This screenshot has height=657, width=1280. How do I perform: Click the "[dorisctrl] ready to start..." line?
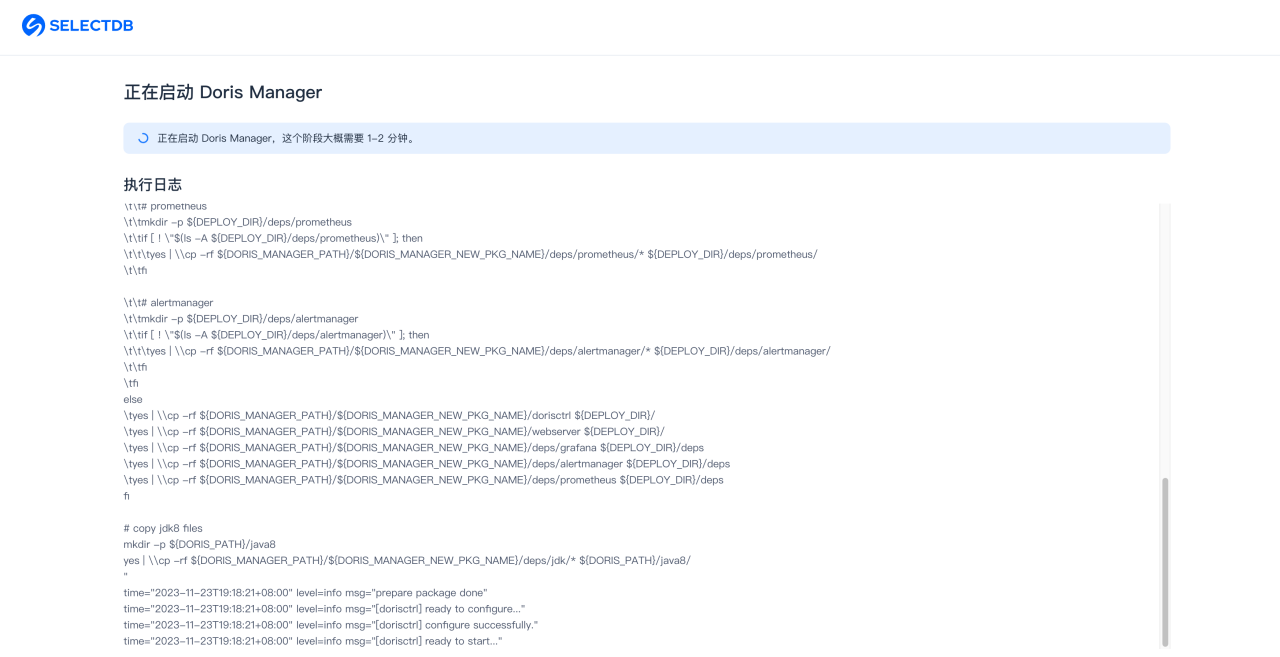(313, 641)
